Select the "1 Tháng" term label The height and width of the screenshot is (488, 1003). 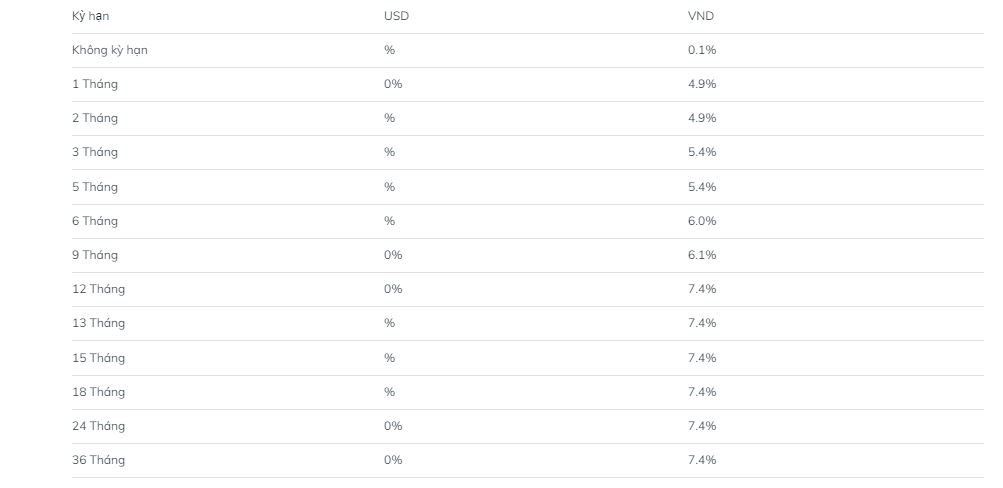[95, 84]
